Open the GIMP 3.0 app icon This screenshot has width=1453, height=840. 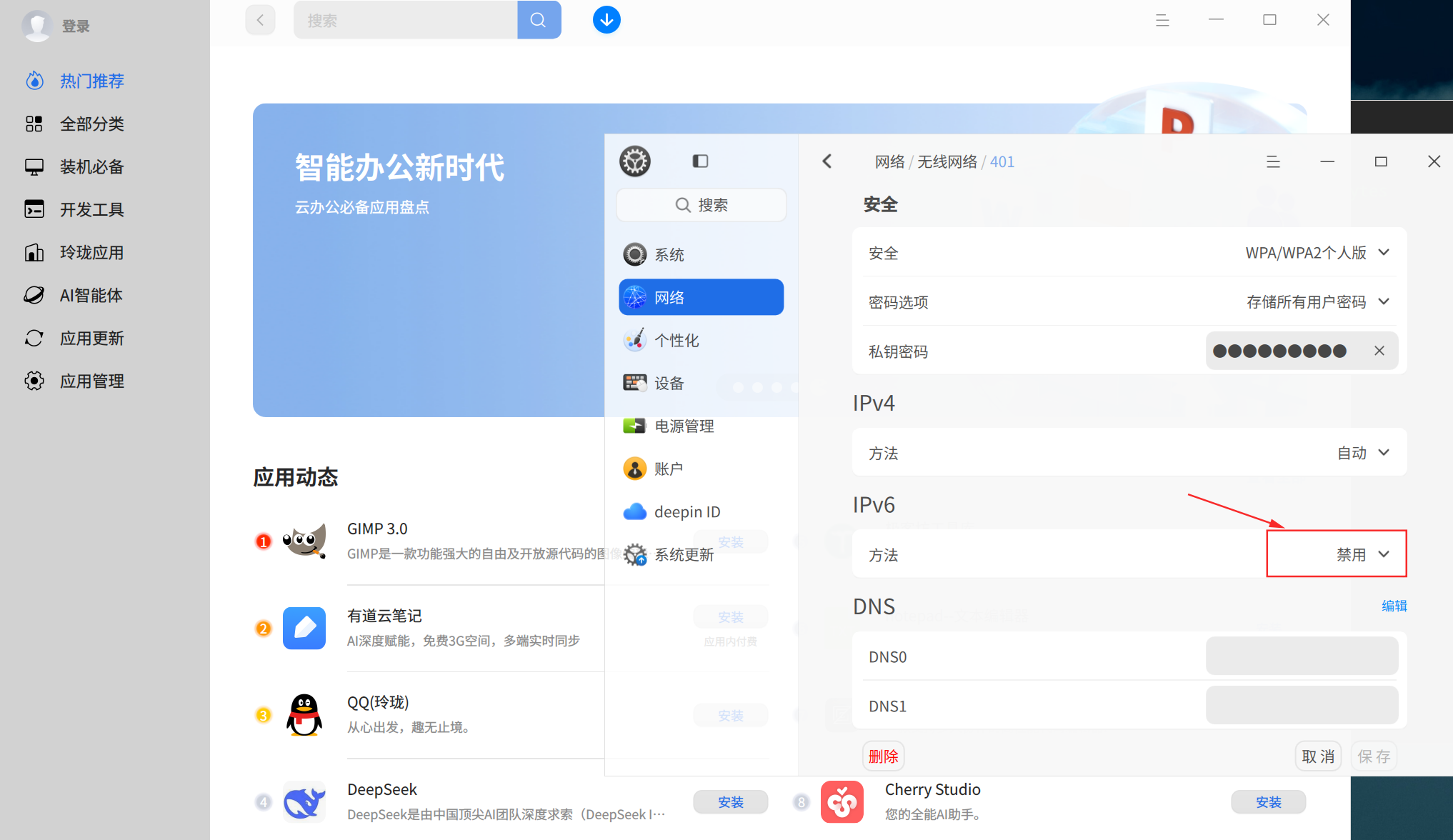[304, 541]
